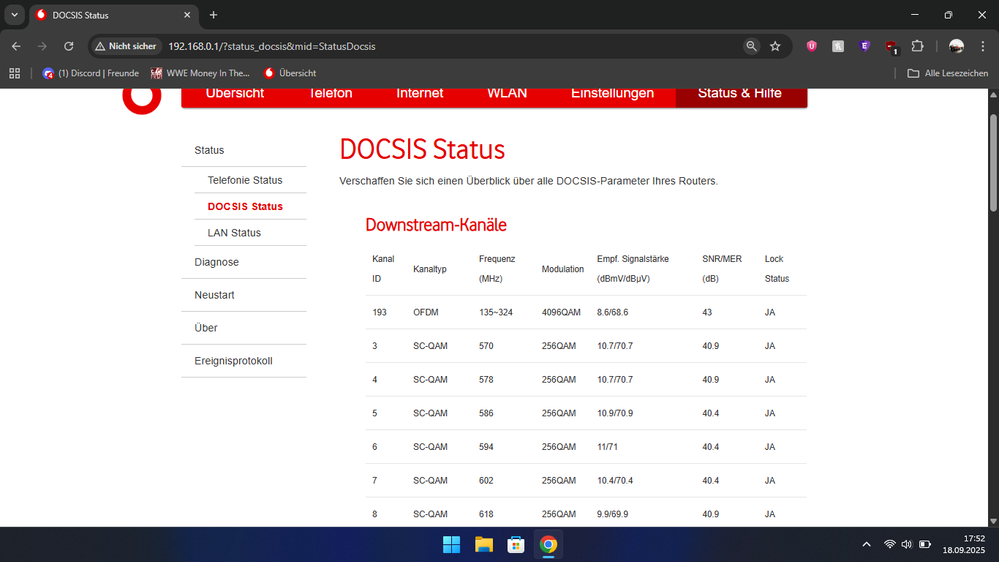Open the Windows Start menu
Viewport: 999px width, 562px height.
coord(451,545)
